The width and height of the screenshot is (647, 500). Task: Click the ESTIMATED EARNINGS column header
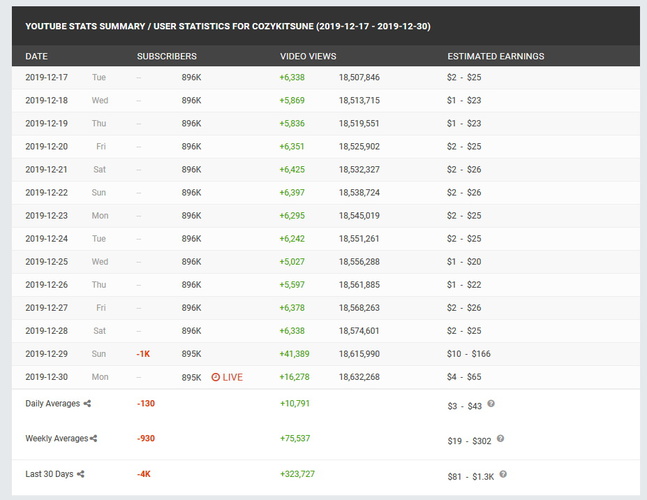[x=495, y=56]
